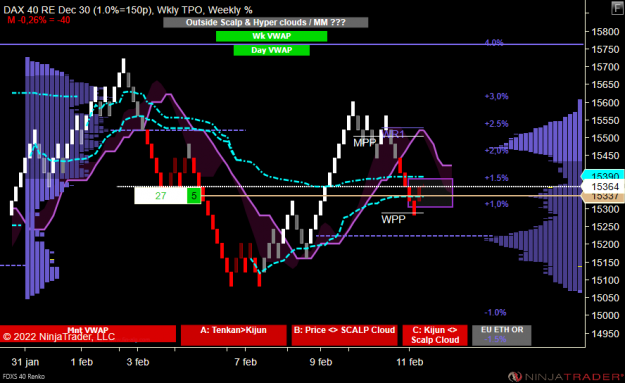Click the +3,0% level label
Screen dimensions: 625x383
(x=496, y=96)
